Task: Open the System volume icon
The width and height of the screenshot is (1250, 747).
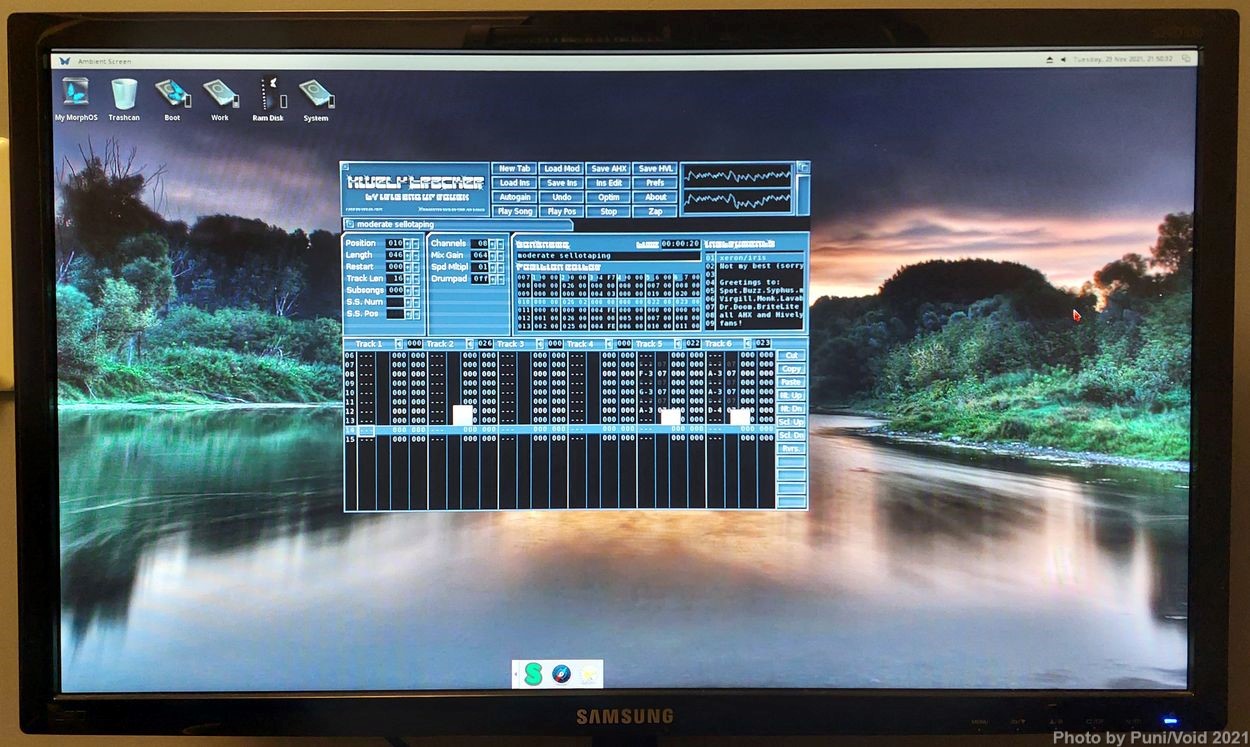Action: pyautogui.click(x=316, y=94)
